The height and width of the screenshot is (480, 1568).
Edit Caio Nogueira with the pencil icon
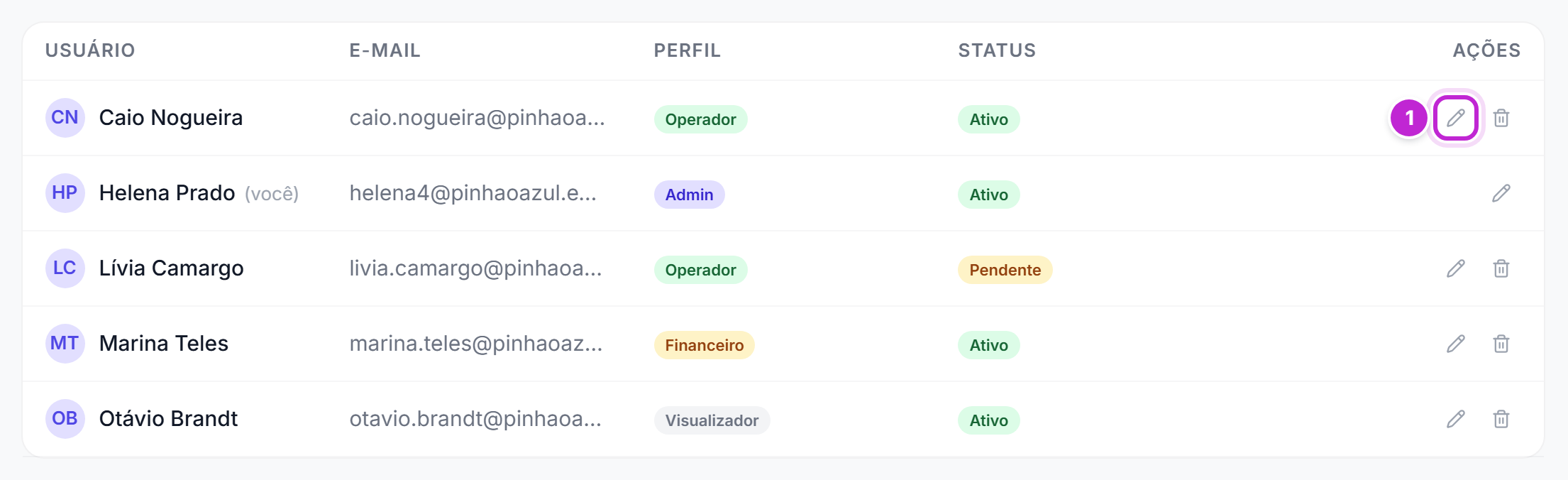point(1456,118)
